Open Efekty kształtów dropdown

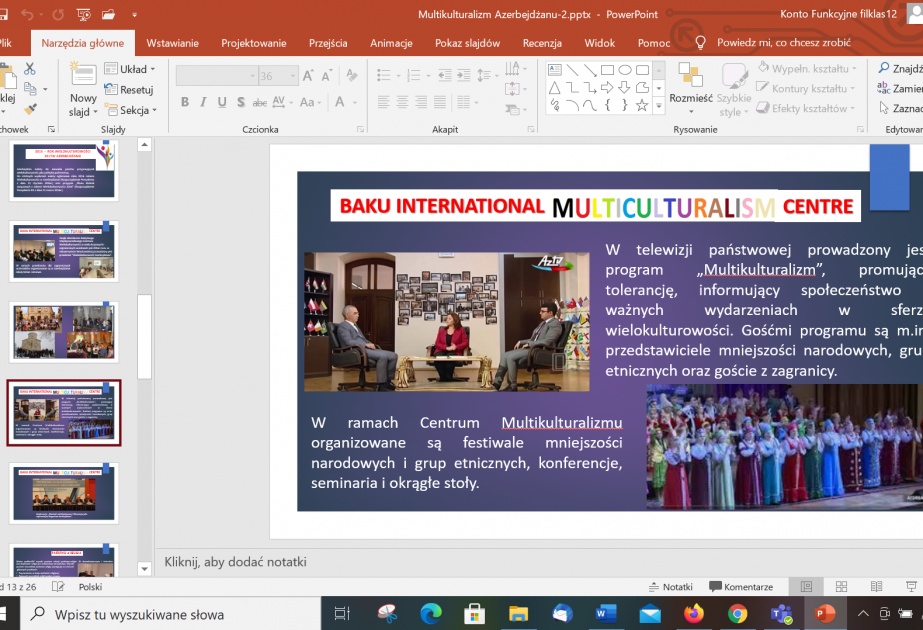click(x=805, y=108)
